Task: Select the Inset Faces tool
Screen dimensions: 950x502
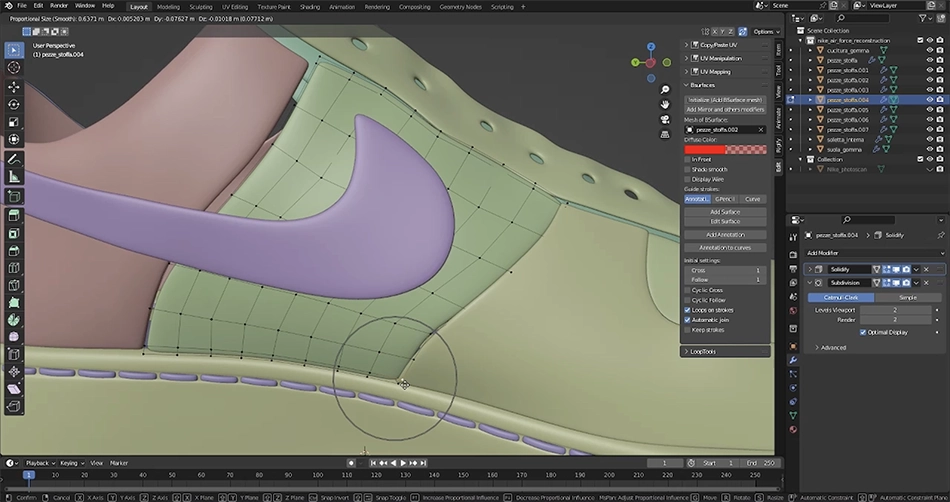Action: (14, 233)
